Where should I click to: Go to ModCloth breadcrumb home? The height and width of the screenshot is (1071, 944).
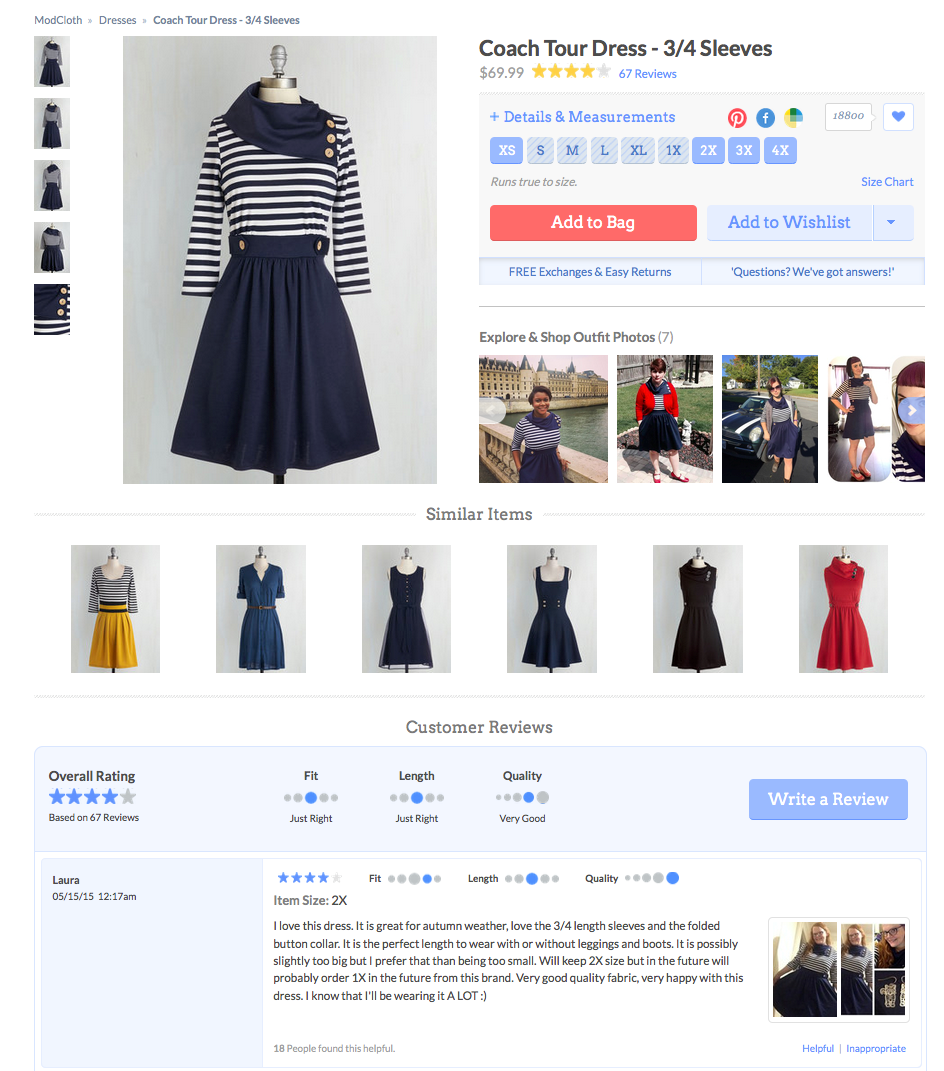(58, 20)
